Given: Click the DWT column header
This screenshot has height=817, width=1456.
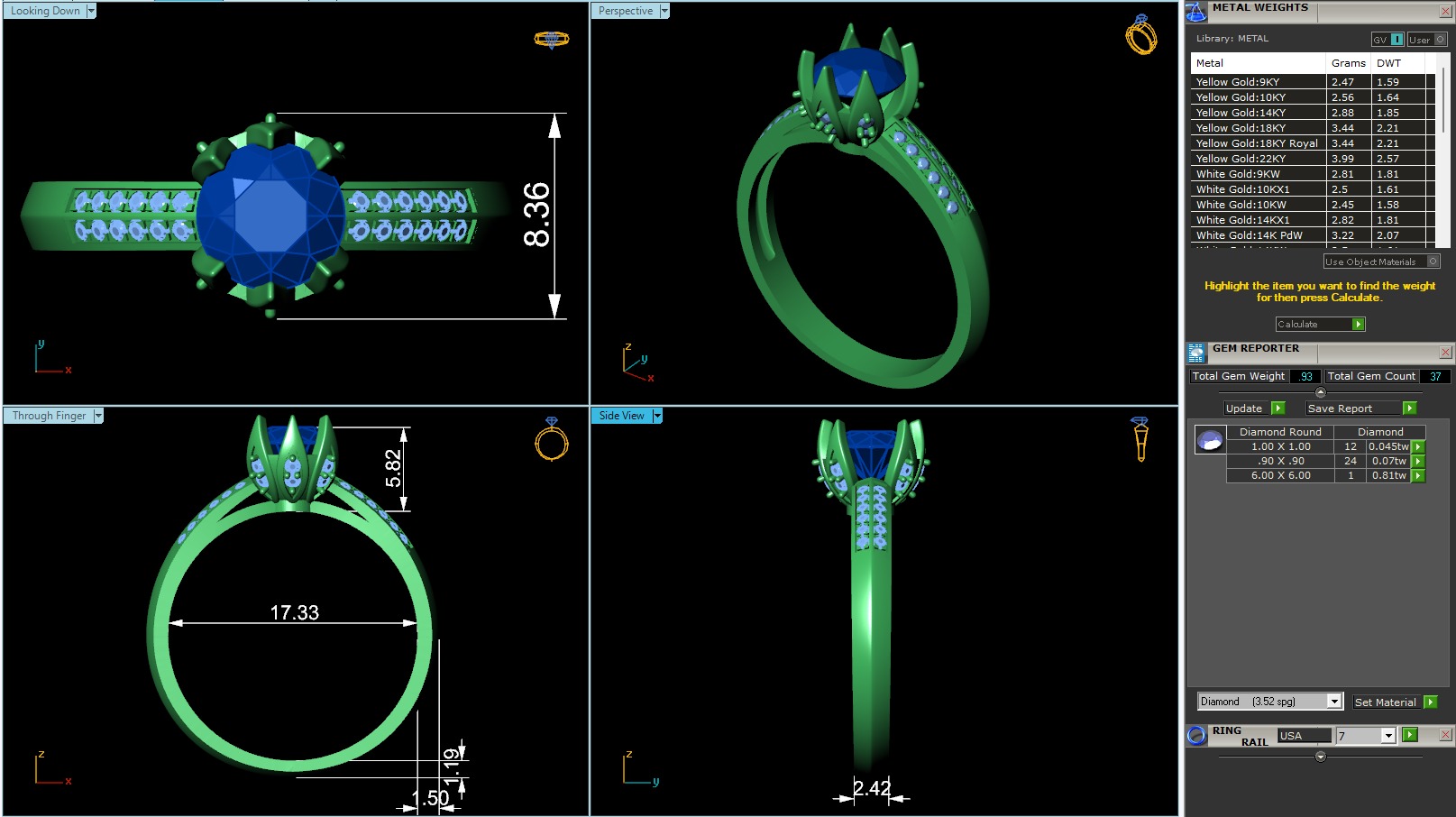Looking at the screenshot, I should pos(1397,63).
